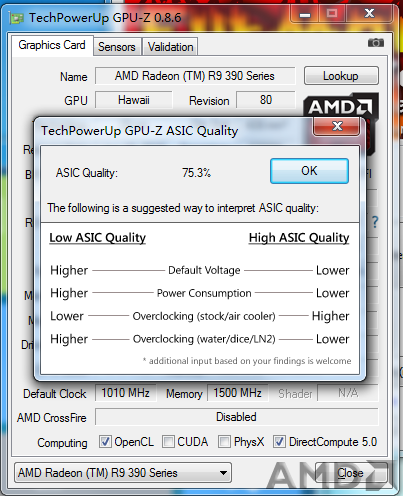Open the AMD Radeon R9 390 Series dropdown

tap(123, 473)
